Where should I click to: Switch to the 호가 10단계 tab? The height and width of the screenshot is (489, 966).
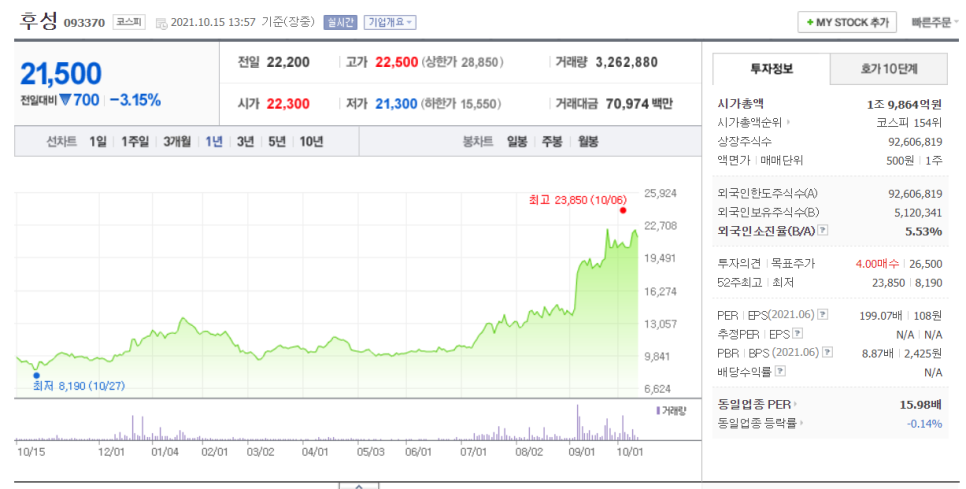(889, 69)
